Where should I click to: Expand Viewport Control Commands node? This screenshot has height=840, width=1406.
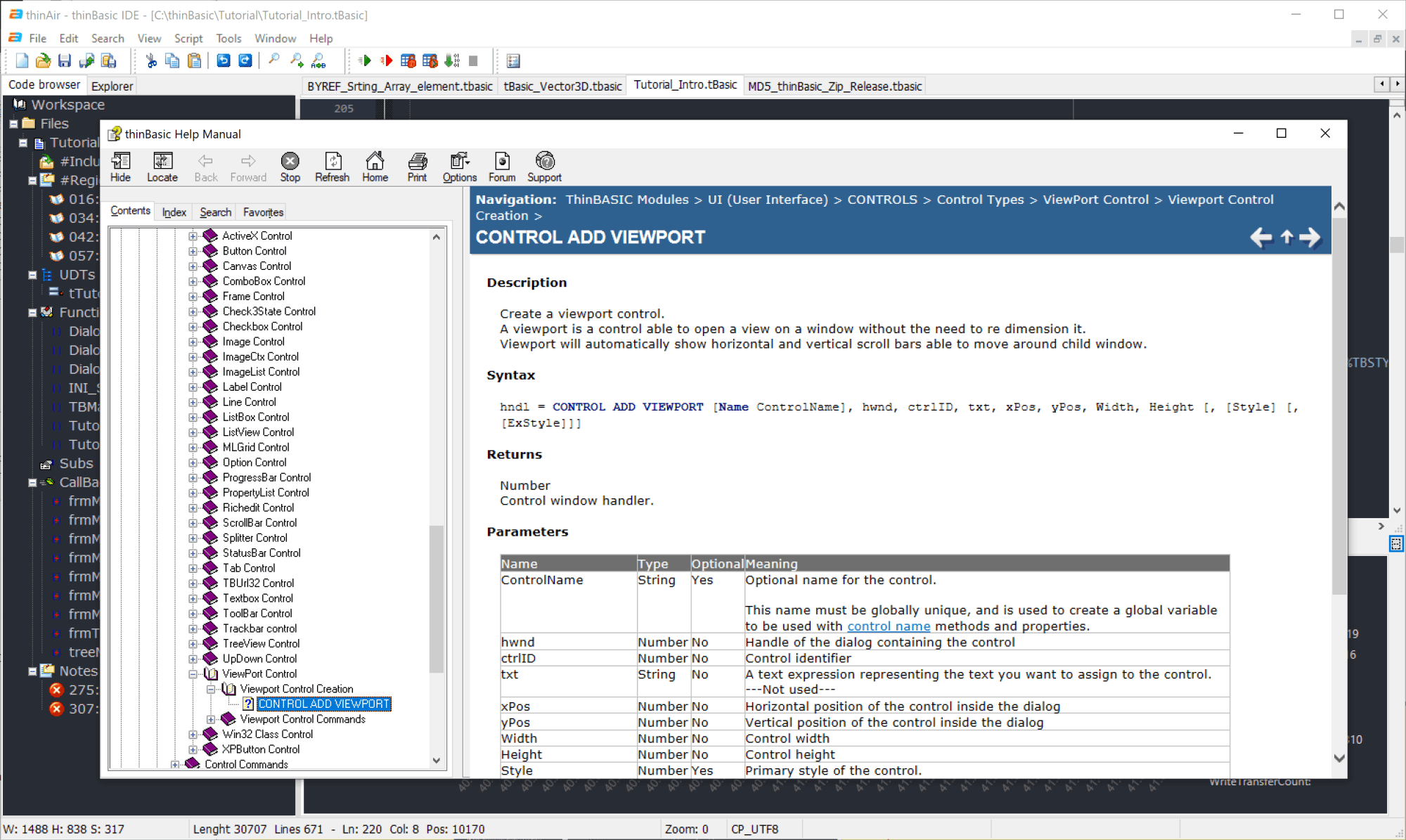point(210,720)
